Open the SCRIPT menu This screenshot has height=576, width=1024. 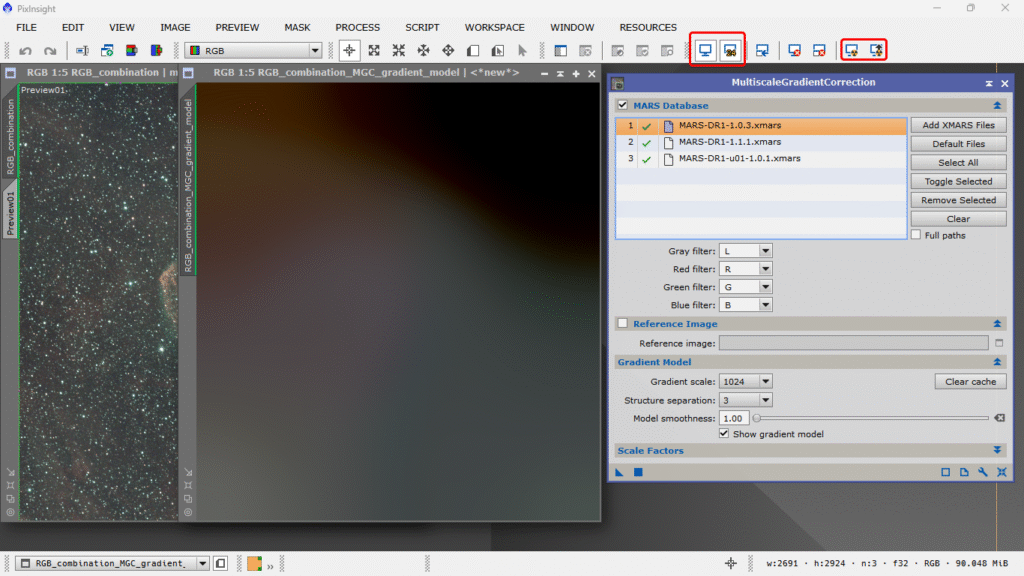tap(422, 27)
